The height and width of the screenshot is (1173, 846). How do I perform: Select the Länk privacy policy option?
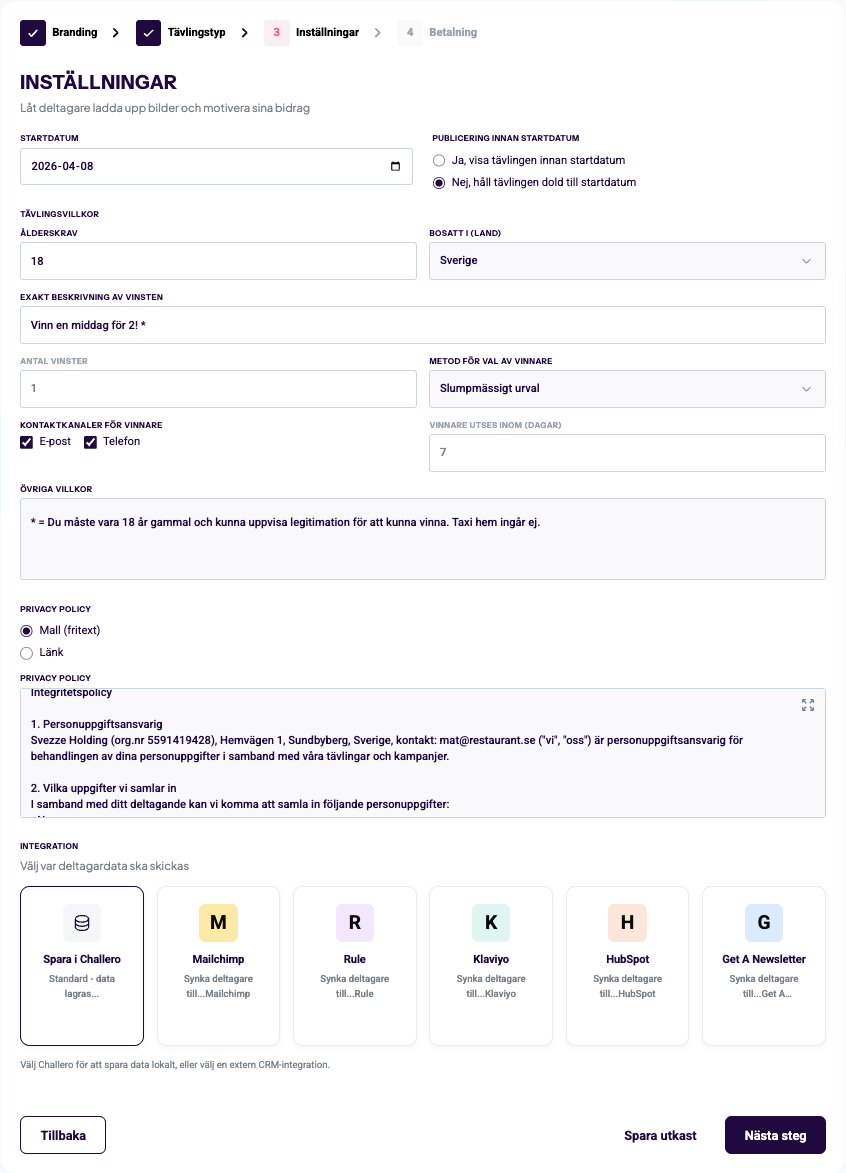tap(27, 653)
